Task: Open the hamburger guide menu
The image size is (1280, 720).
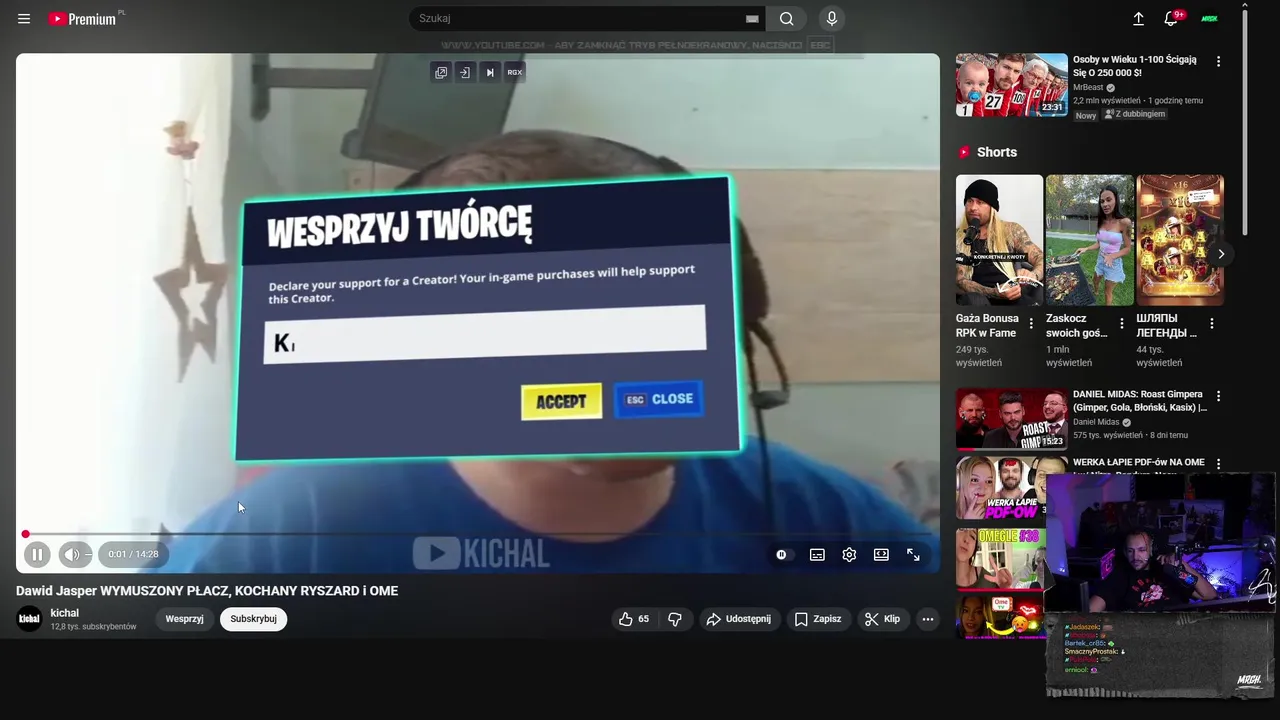Action: 24,19
